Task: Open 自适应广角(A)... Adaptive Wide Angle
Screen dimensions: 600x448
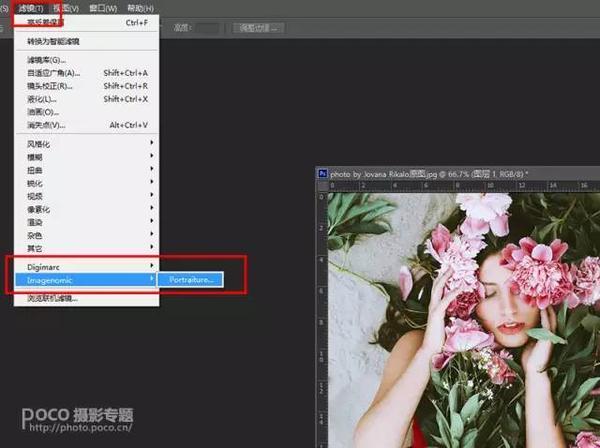Action: tap(86, 73)
